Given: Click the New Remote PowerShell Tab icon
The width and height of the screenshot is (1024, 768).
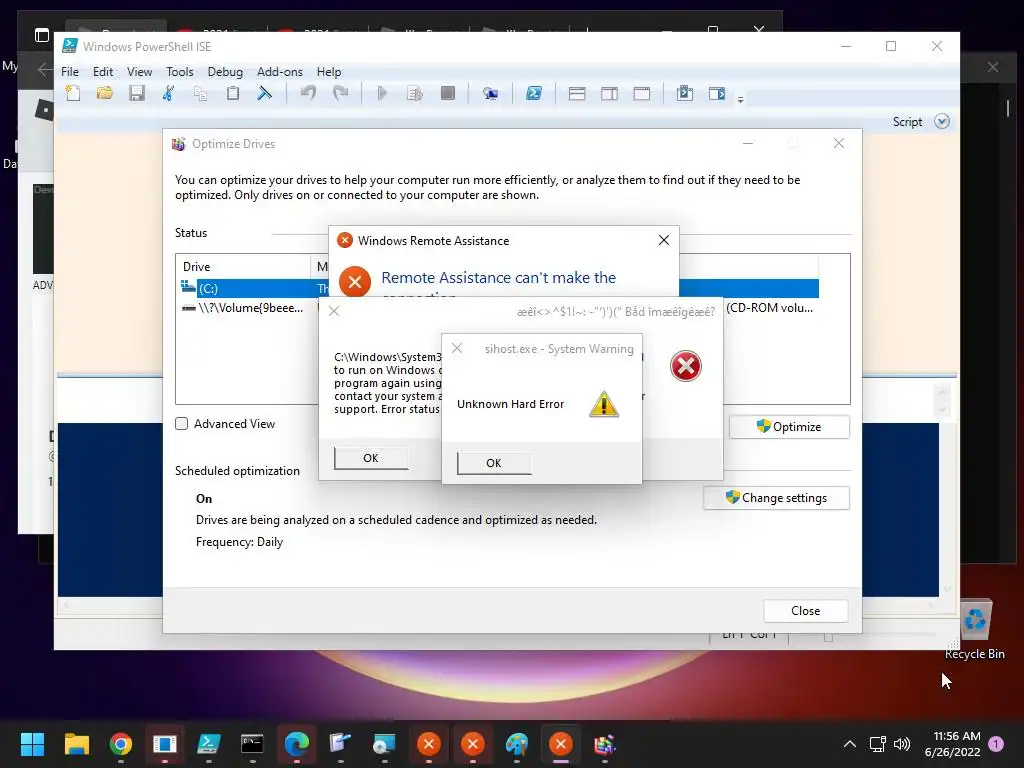Looking at the screenshot, I should click(490, 93).
